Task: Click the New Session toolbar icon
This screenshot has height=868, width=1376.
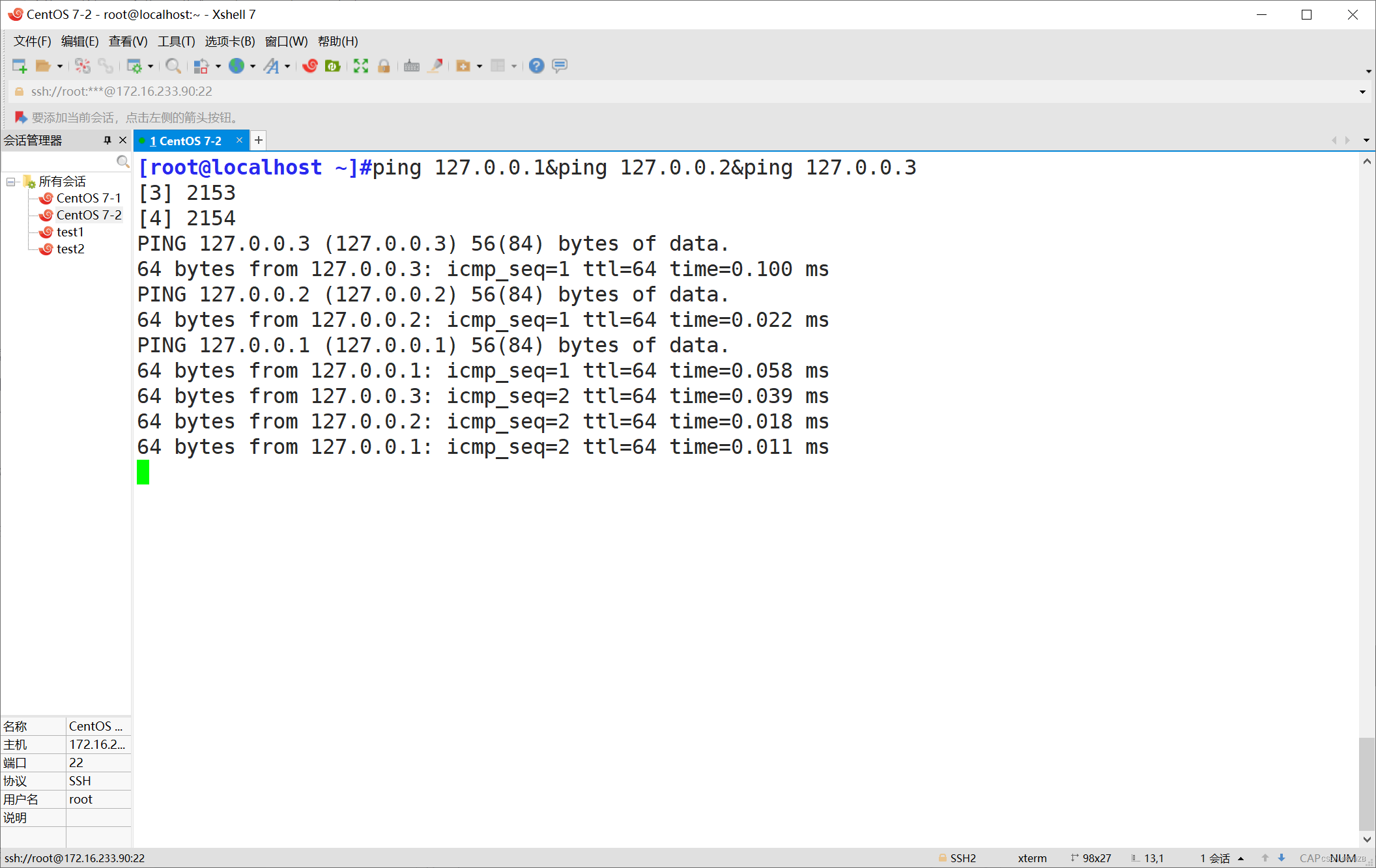Action: click(x=19, y=66)
